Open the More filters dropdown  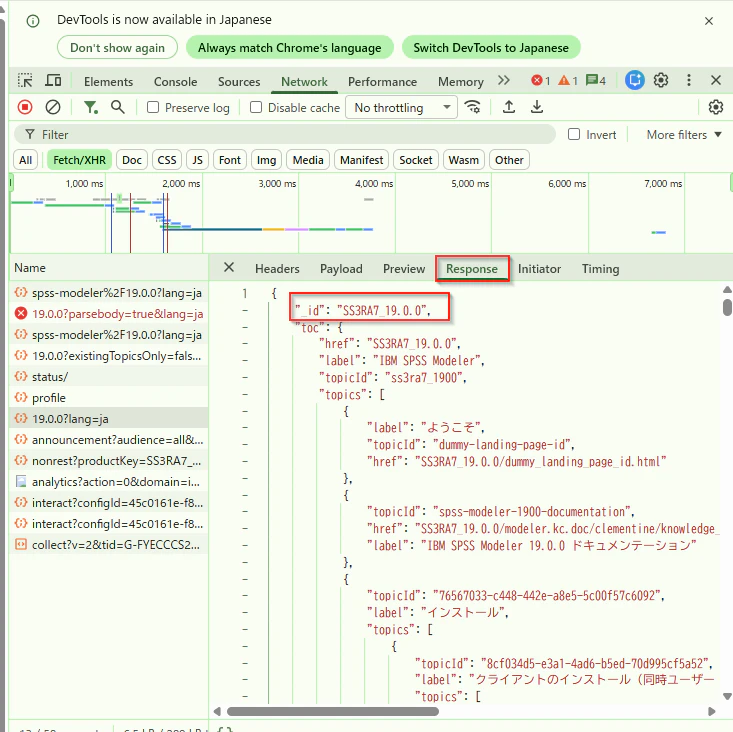coord(683,135)
